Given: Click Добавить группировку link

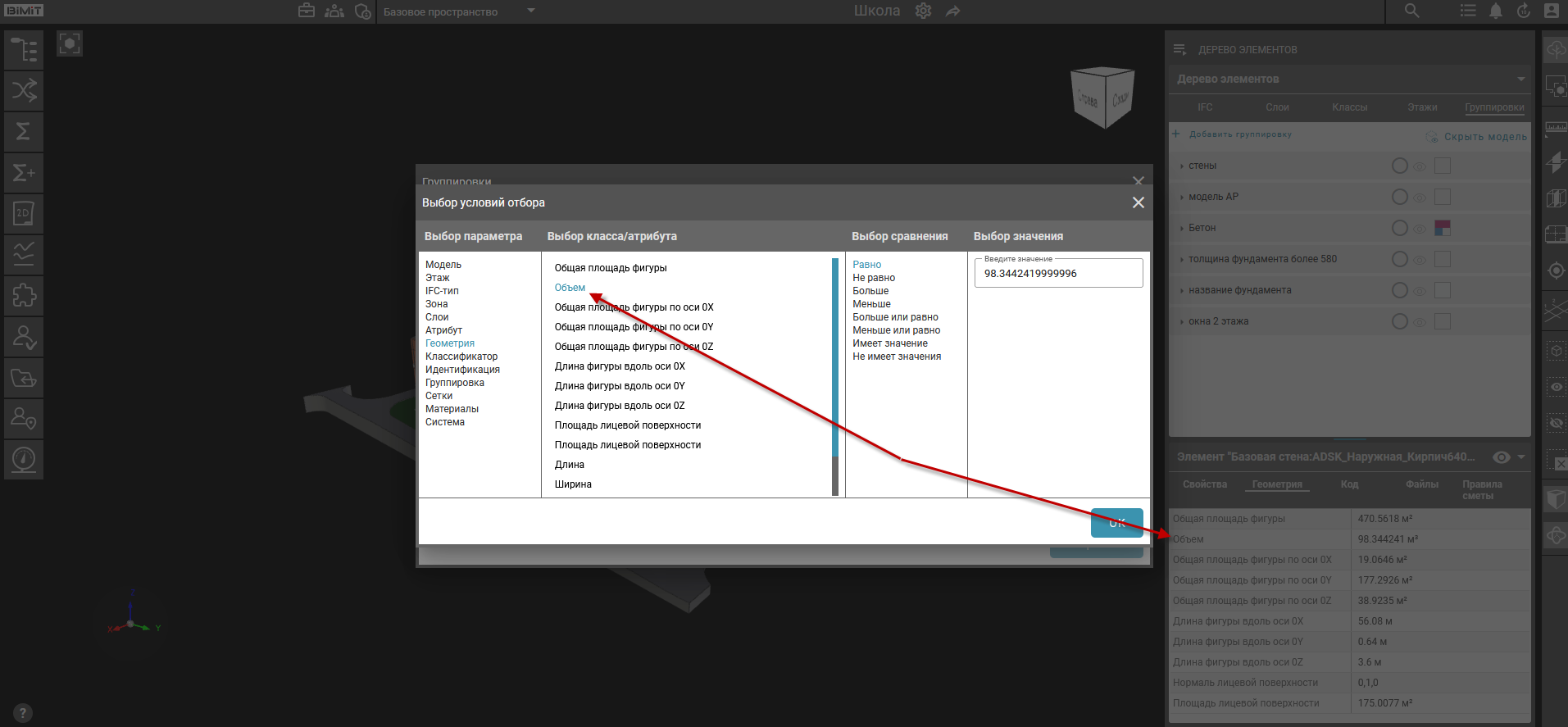Looking at the screenshot, I should (1239, 134).
